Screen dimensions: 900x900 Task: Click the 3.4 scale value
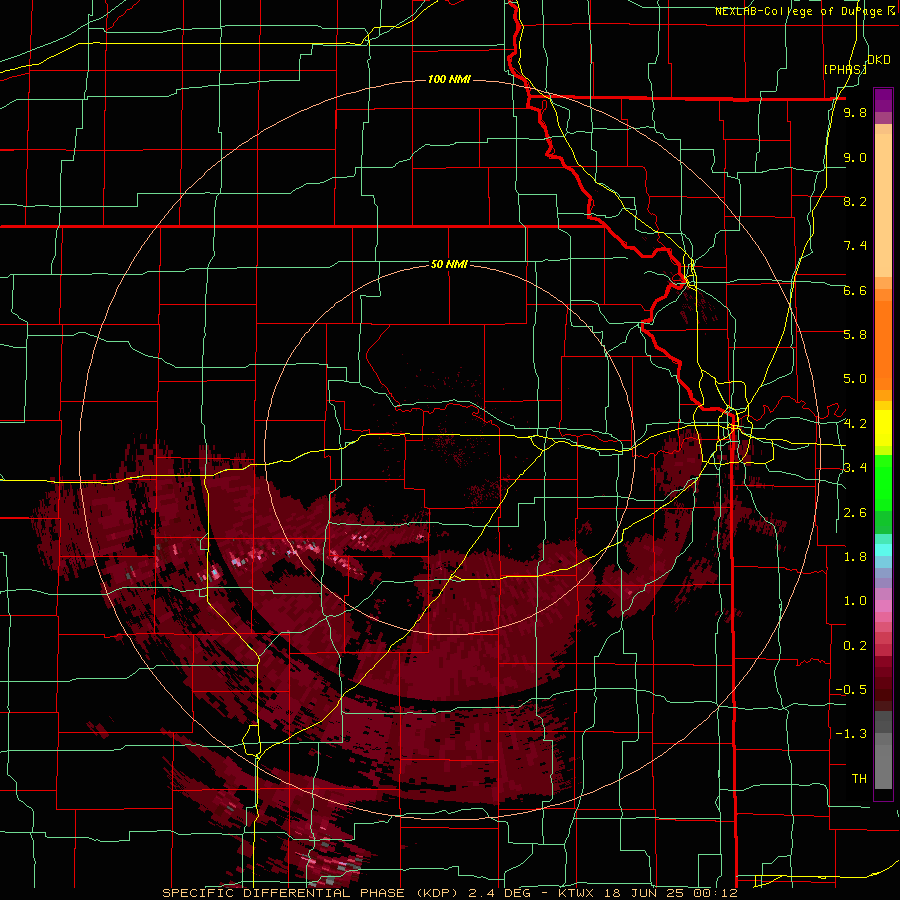pos(855,467)
